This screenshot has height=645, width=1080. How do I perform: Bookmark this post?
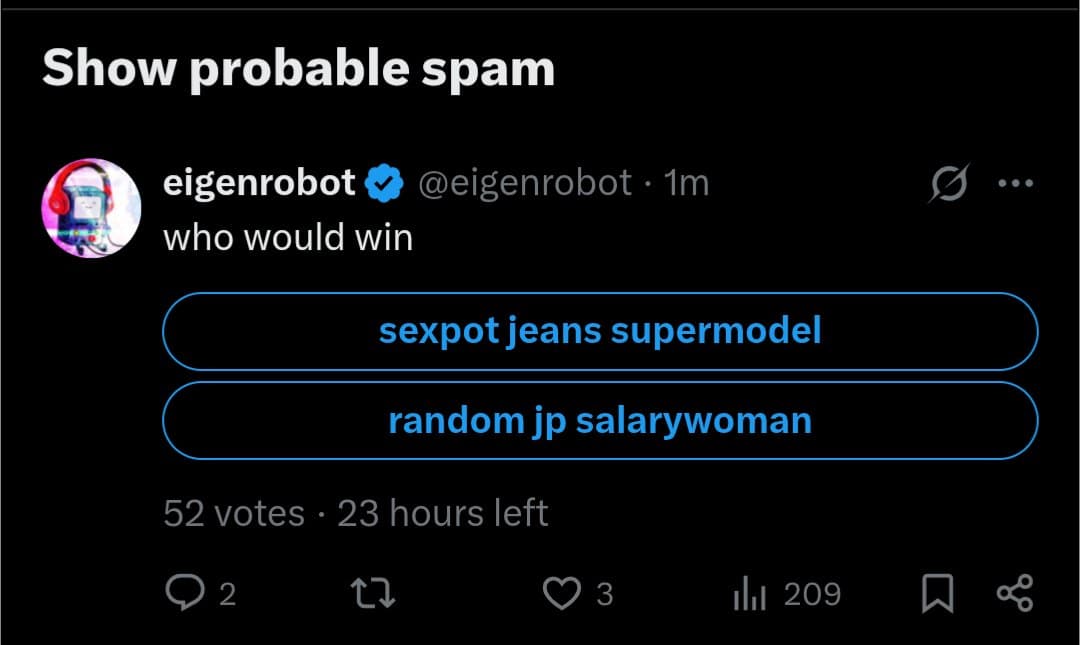(936, 595)
